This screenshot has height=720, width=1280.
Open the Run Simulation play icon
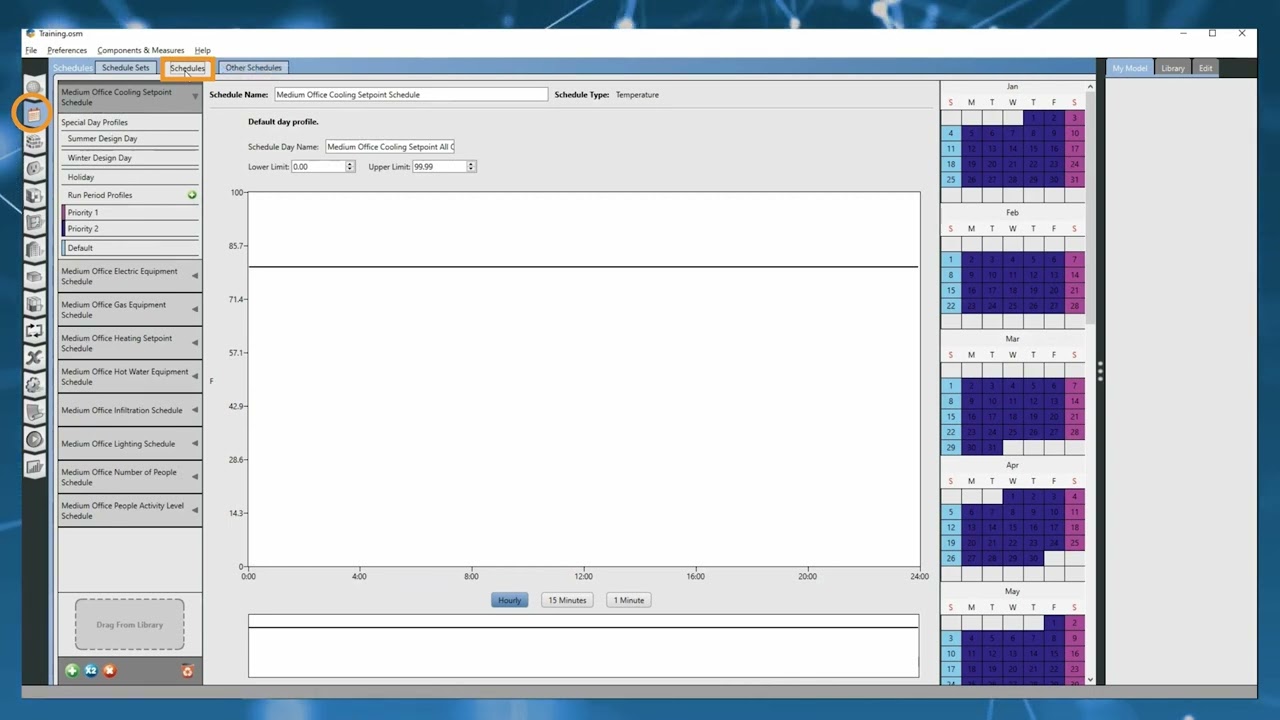click(x=34, y=438)
